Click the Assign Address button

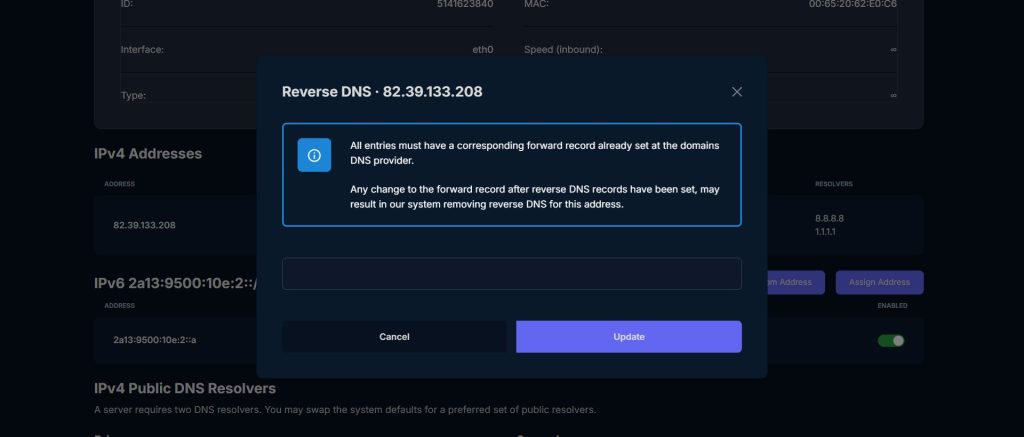(x=879, y=283)
